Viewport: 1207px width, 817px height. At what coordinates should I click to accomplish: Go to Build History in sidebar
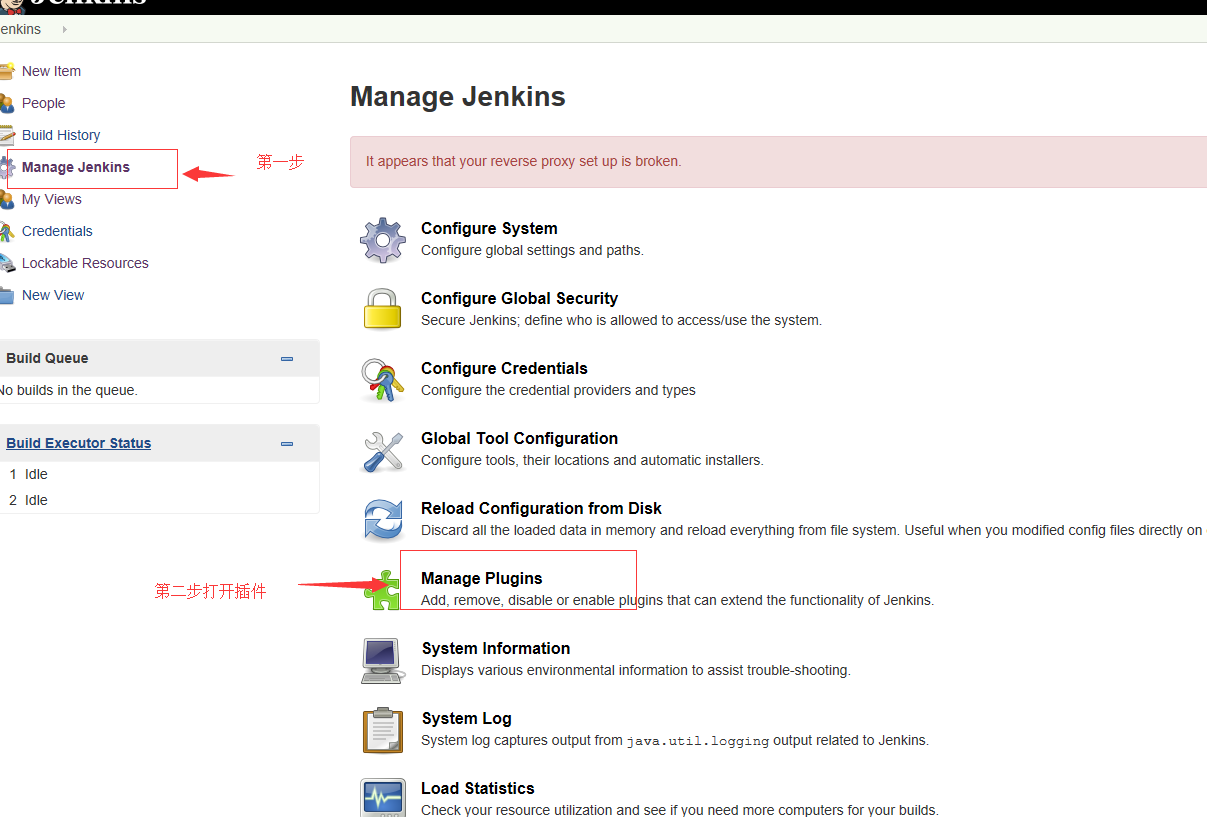pyautogui.click(x=61, y=135)
